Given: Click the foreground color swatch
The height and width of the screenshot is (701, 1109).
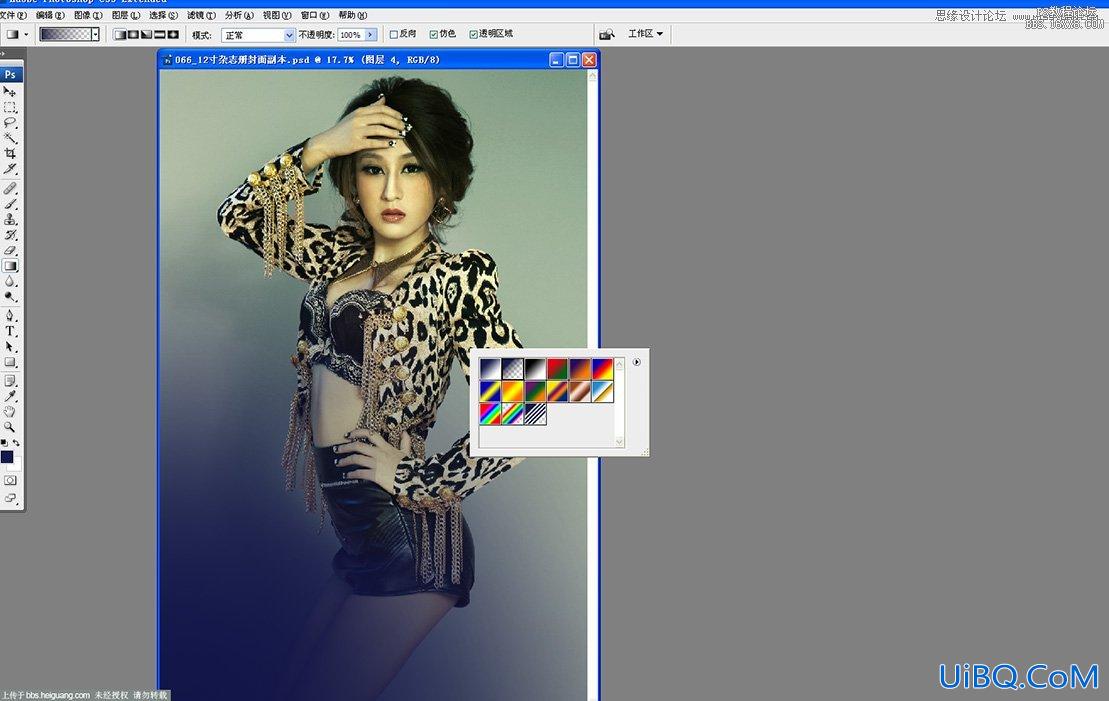Looking at the screenshot, I should click(6, 457).
